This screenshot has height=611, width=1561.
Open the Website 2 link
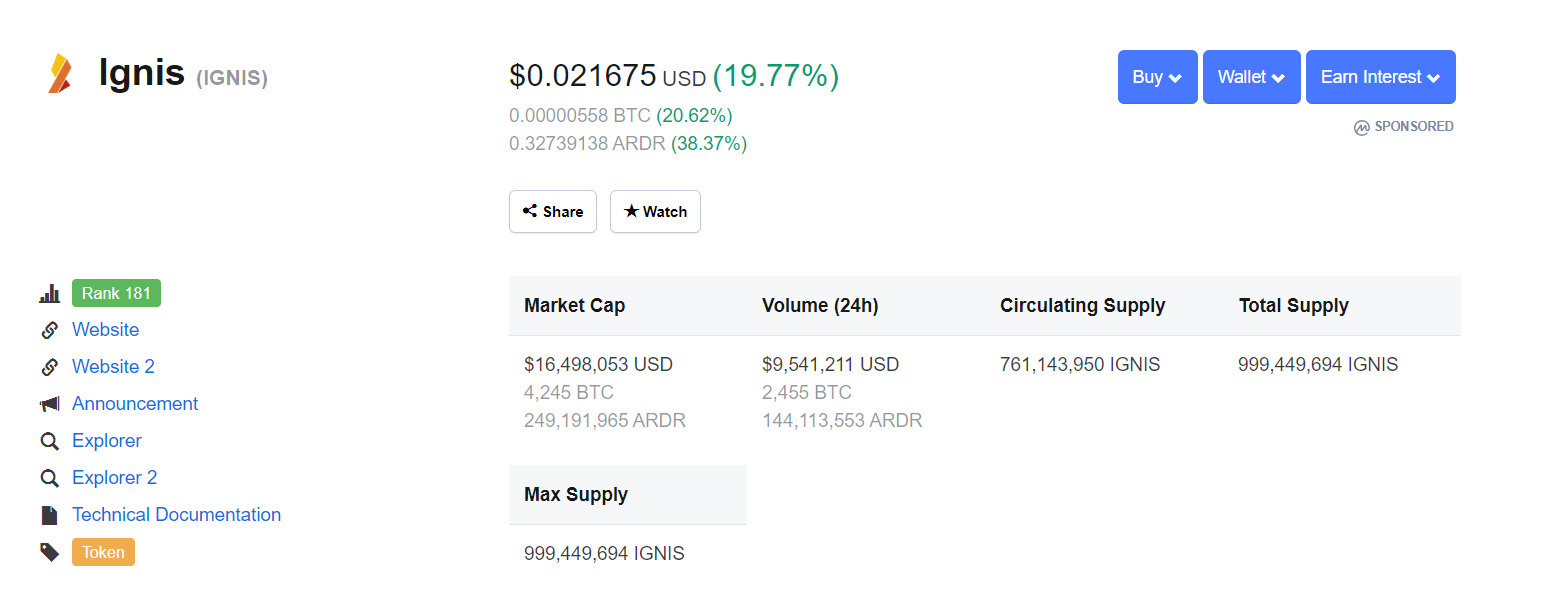coord(113,367)
